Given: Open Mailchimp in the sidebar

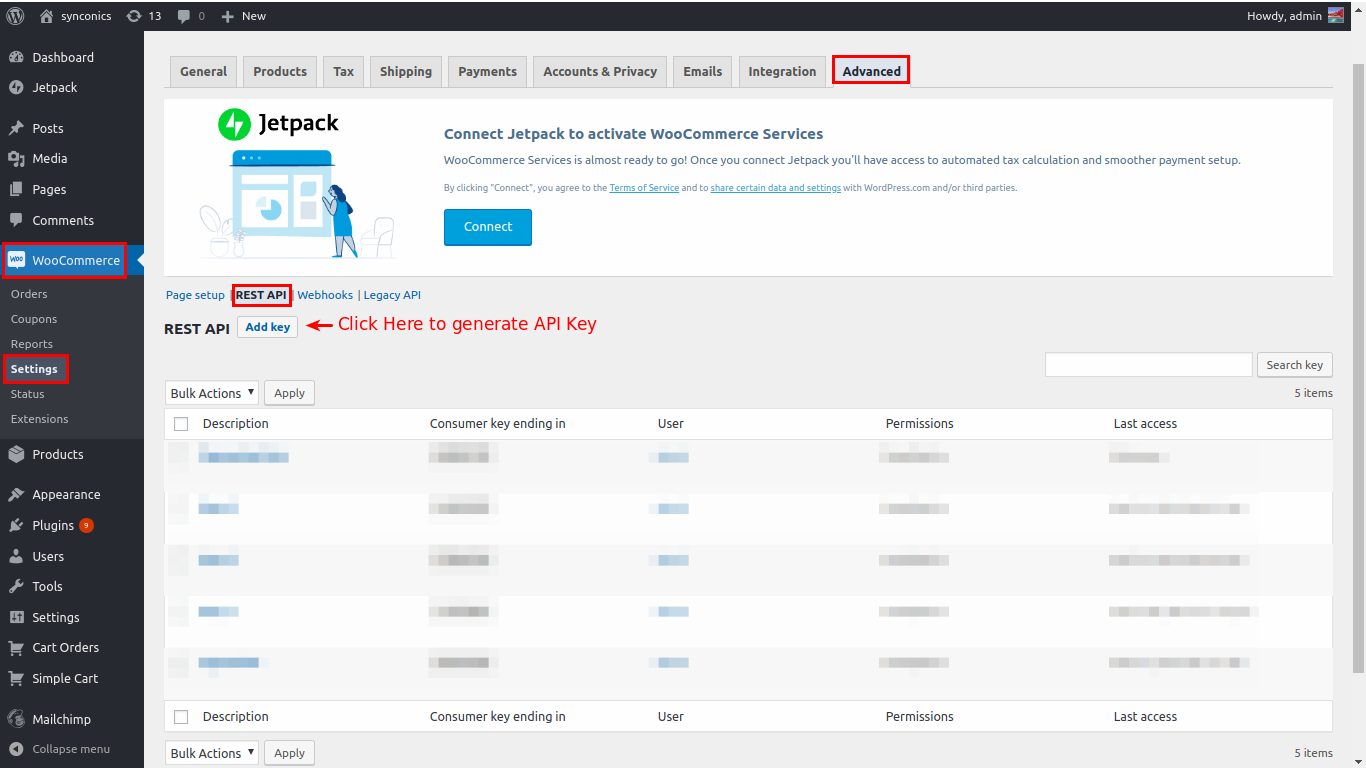Looking at the screenshot, I should click(60, 720).
